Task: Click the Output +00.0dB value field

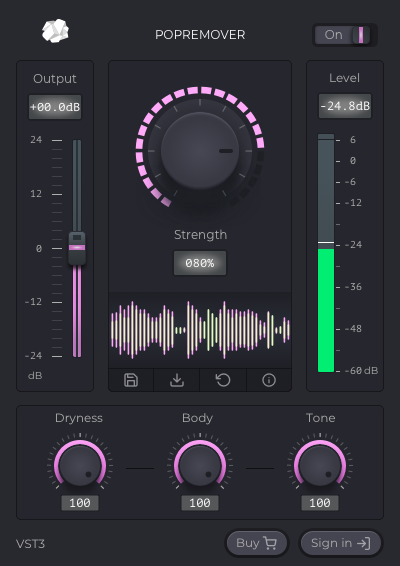Action: [55, 107]
